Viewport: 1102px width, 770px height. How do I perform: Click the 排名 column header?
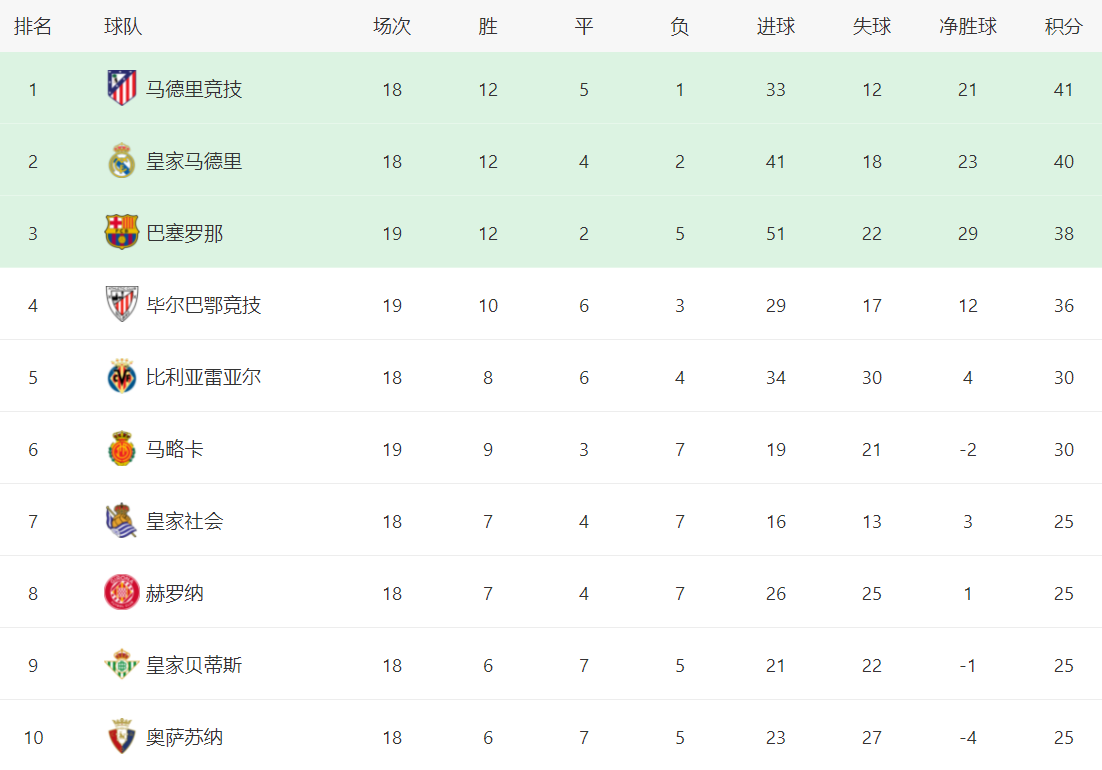33,27
